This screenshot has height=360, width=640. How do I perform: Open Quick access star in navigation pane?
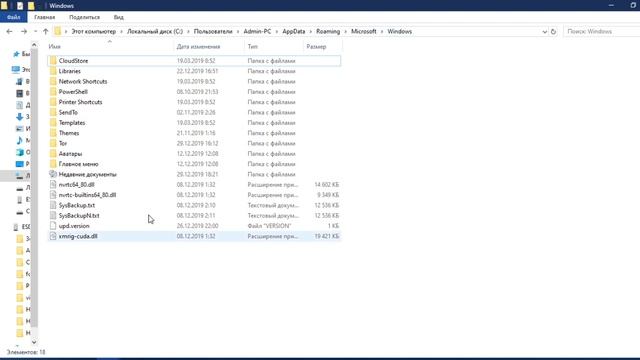point(16,54)
